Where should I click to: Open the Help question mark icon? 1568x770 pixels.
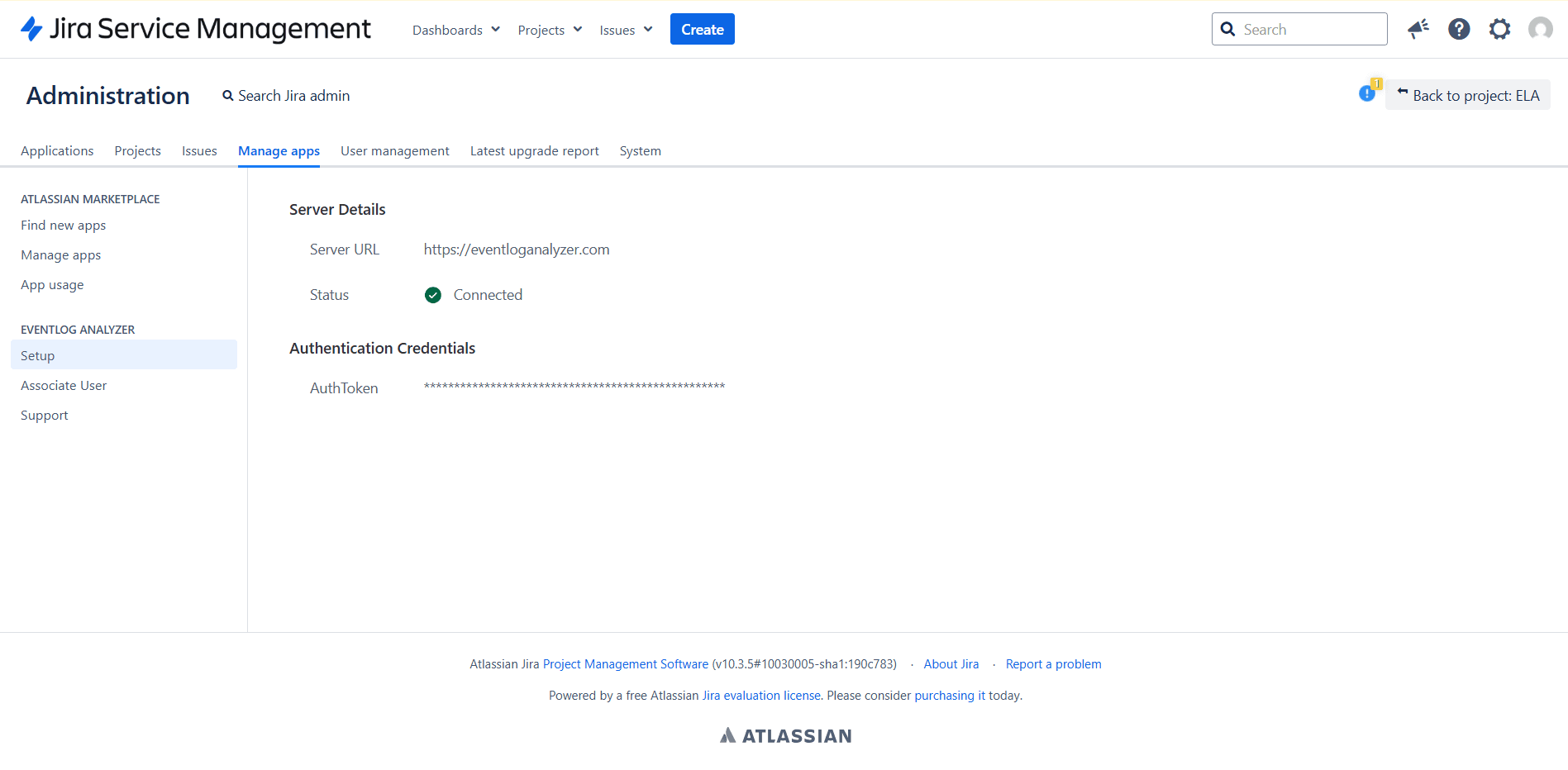point(1459,29)
